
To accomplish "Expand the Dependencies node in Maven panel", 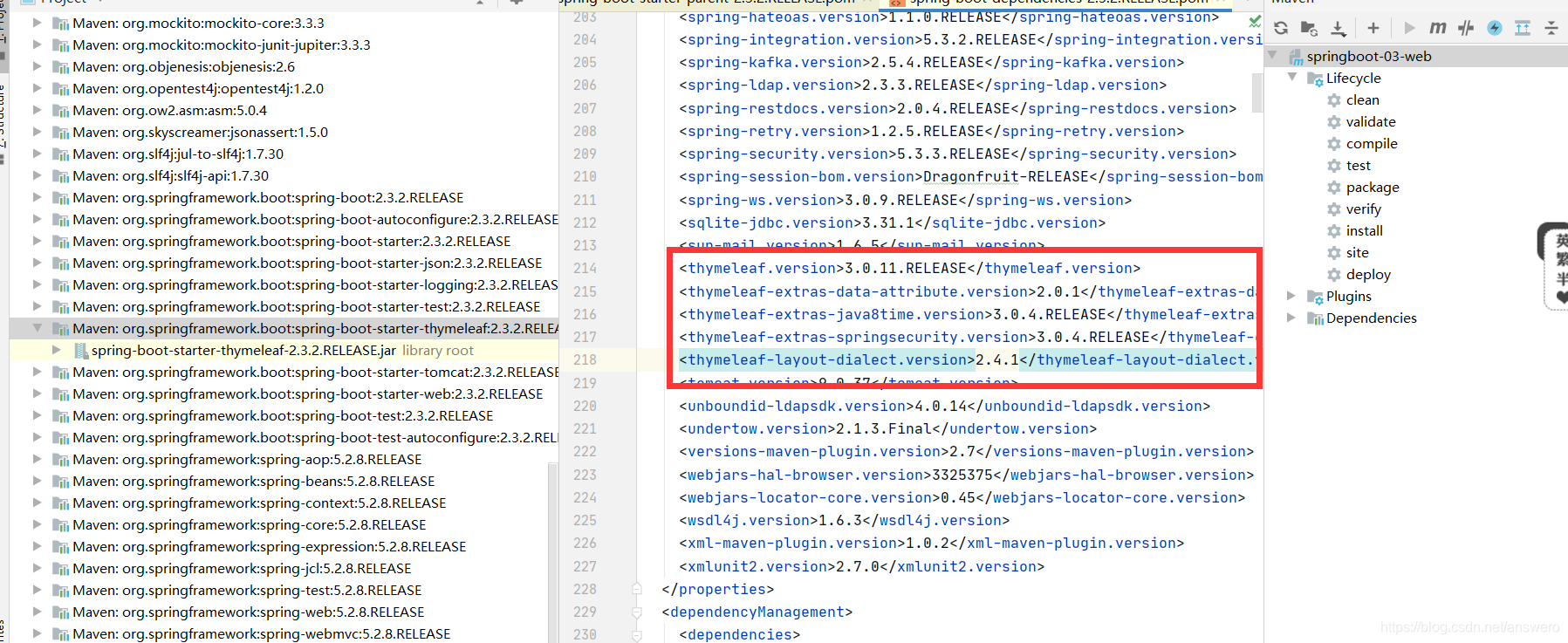I will click(x=1291, y=318).
